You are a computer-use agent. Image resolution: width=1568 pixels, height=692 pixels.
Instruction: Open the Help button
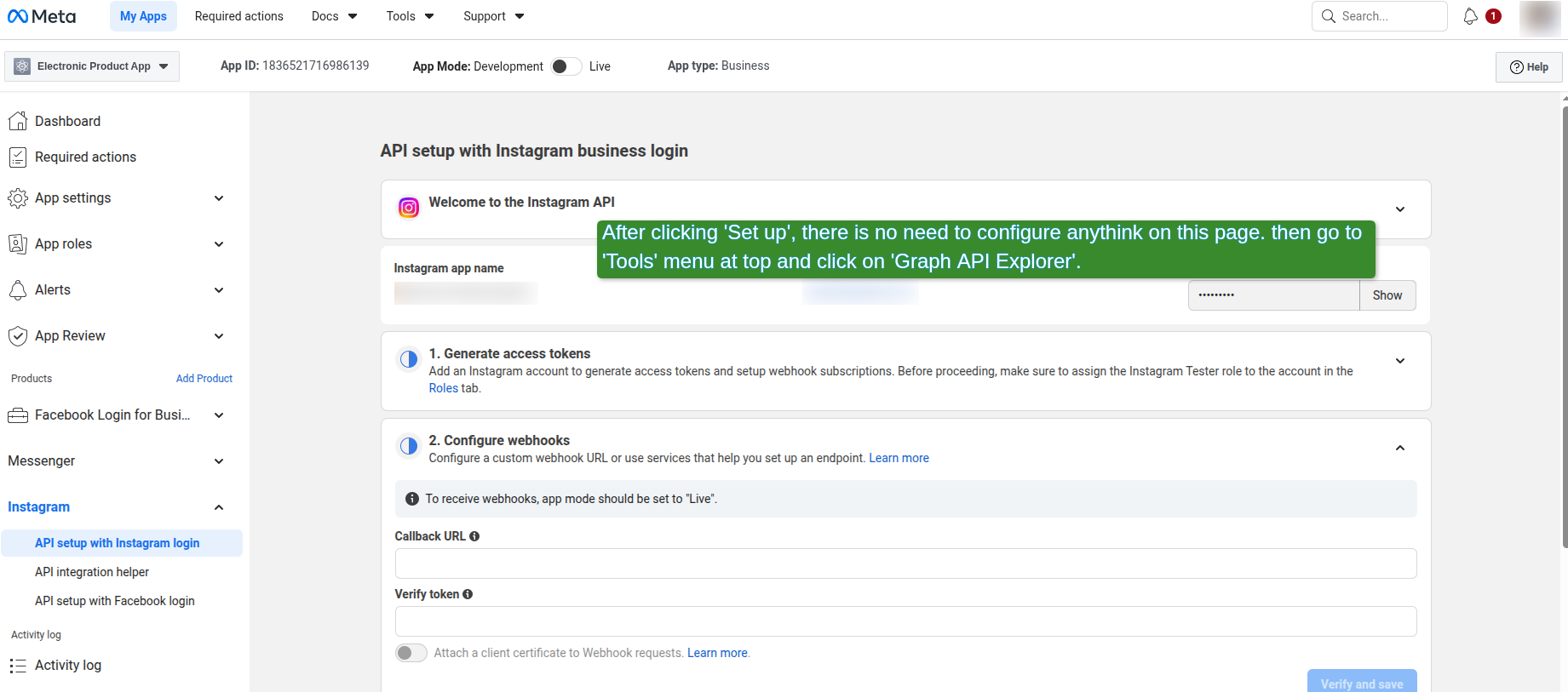click(x=1529, y=67)
